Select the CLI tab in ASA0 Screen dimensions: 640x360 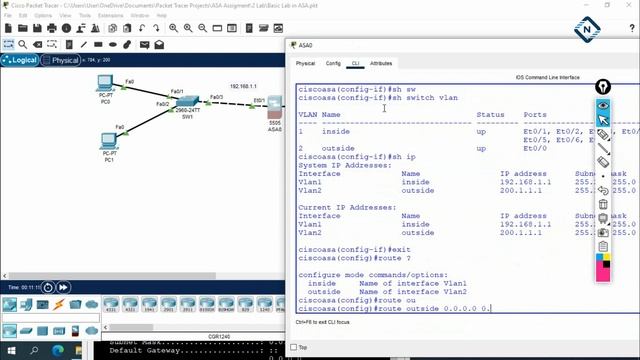click(x=355, y=63)
